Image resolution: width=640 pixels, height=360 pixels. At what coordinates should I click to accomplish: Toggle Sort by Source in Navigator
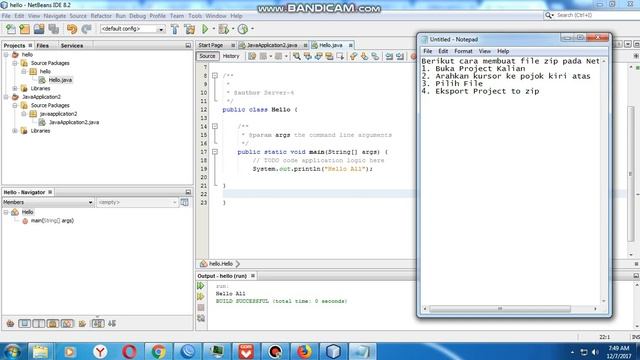click(x=112, y=324)
